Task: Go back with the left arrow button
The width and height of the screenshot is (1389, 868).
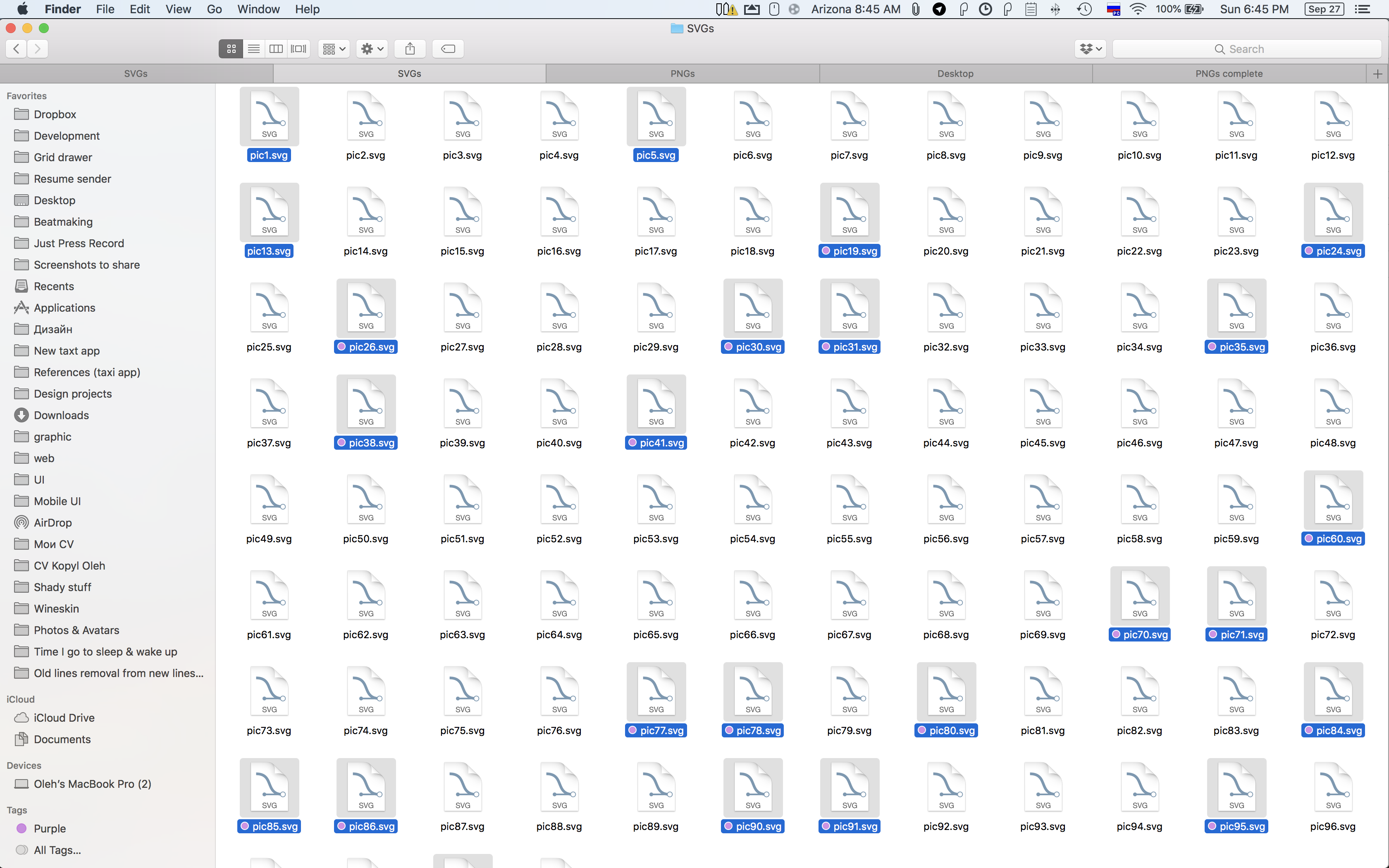Action: click(x=17, y=49)
